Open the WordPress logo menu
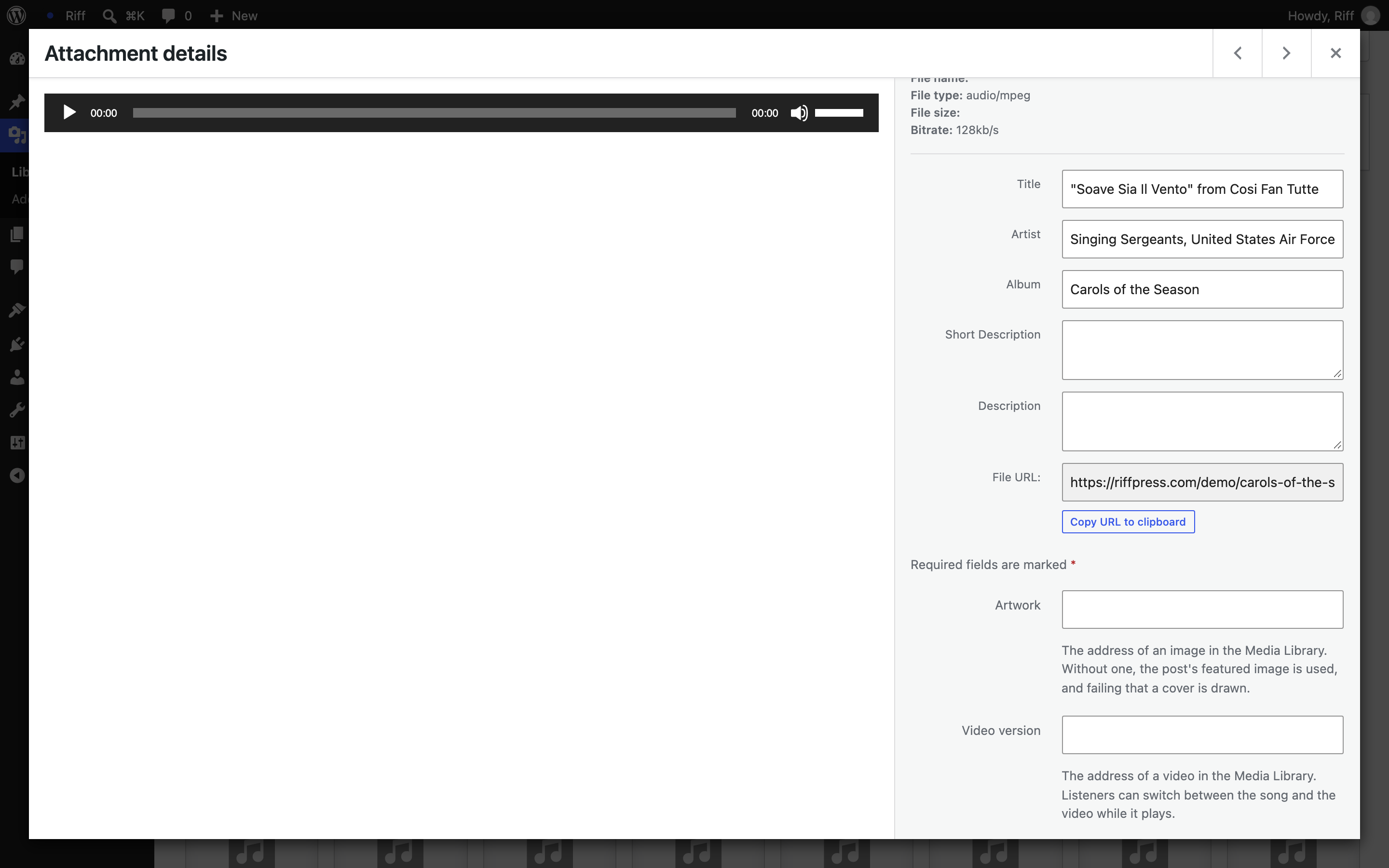The height and width of the screenshot is (868, 1389). point(17,15)
